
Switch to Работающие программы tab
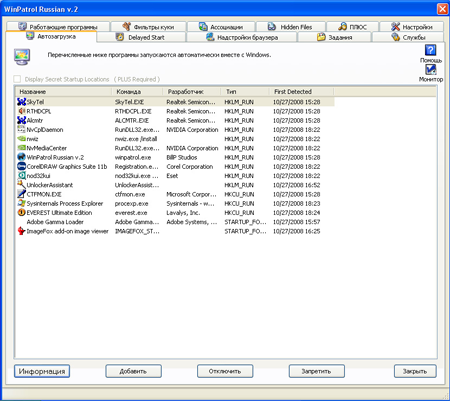[x=58, y=27]
